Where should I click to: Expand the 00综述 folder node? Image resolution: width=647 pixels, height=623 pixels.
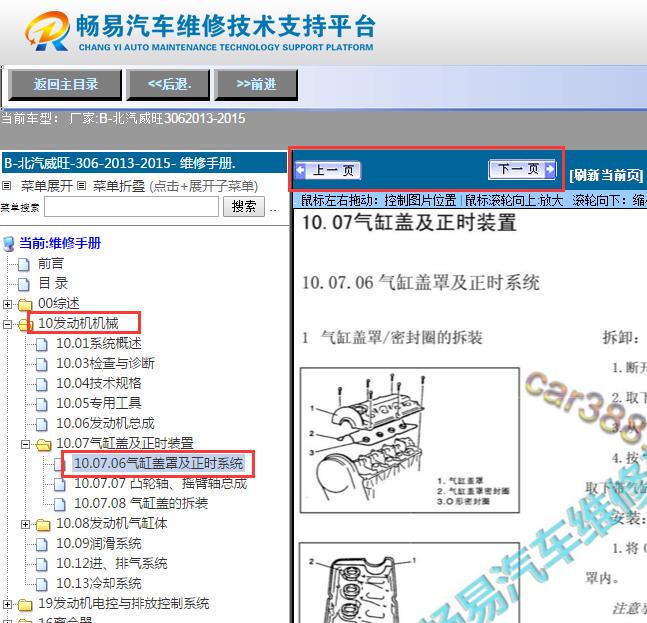7,304
